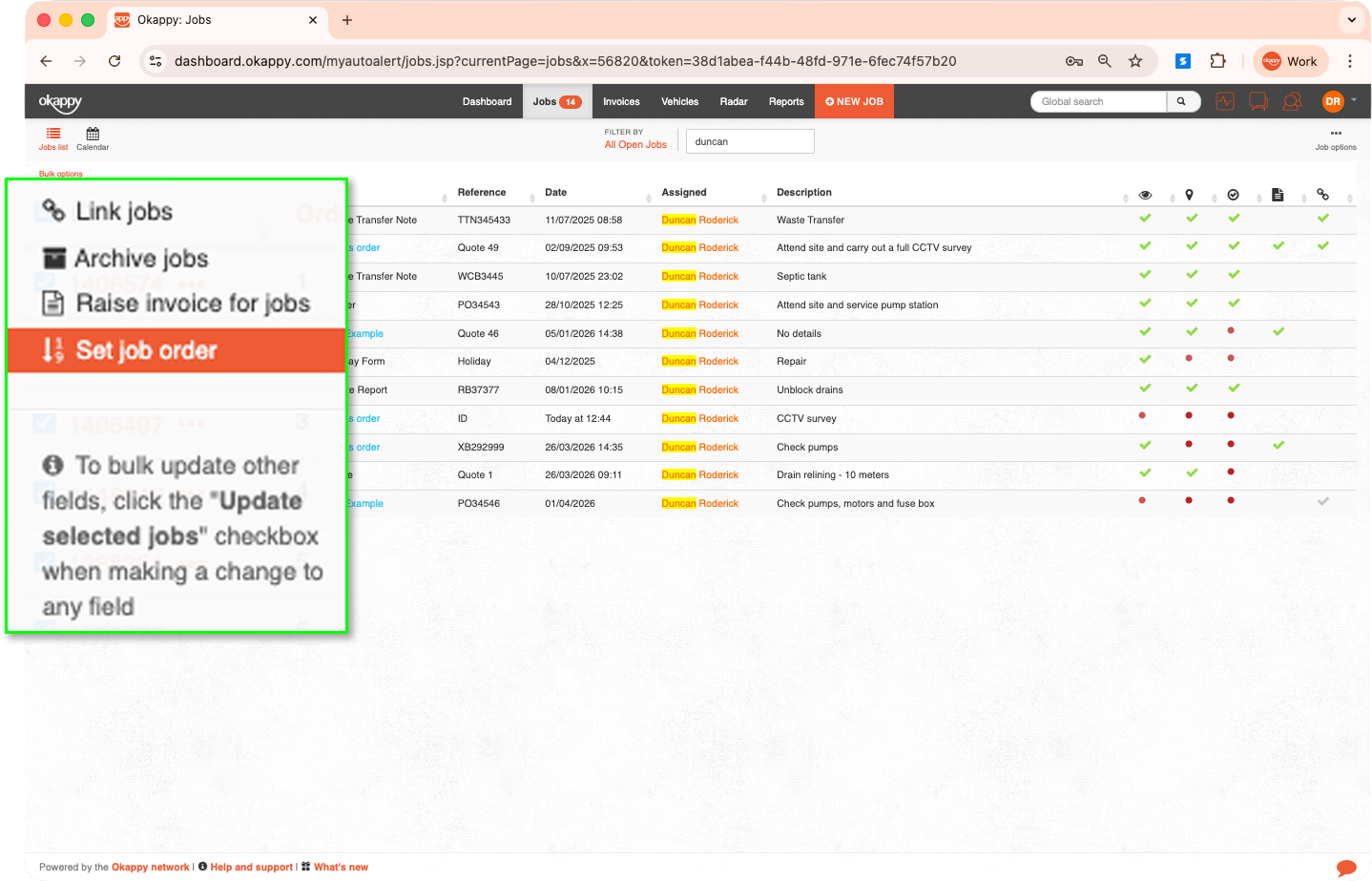Switch to the Invoices tab
The height and width of the screenshot is (881, 1372).
pos(621,101)
